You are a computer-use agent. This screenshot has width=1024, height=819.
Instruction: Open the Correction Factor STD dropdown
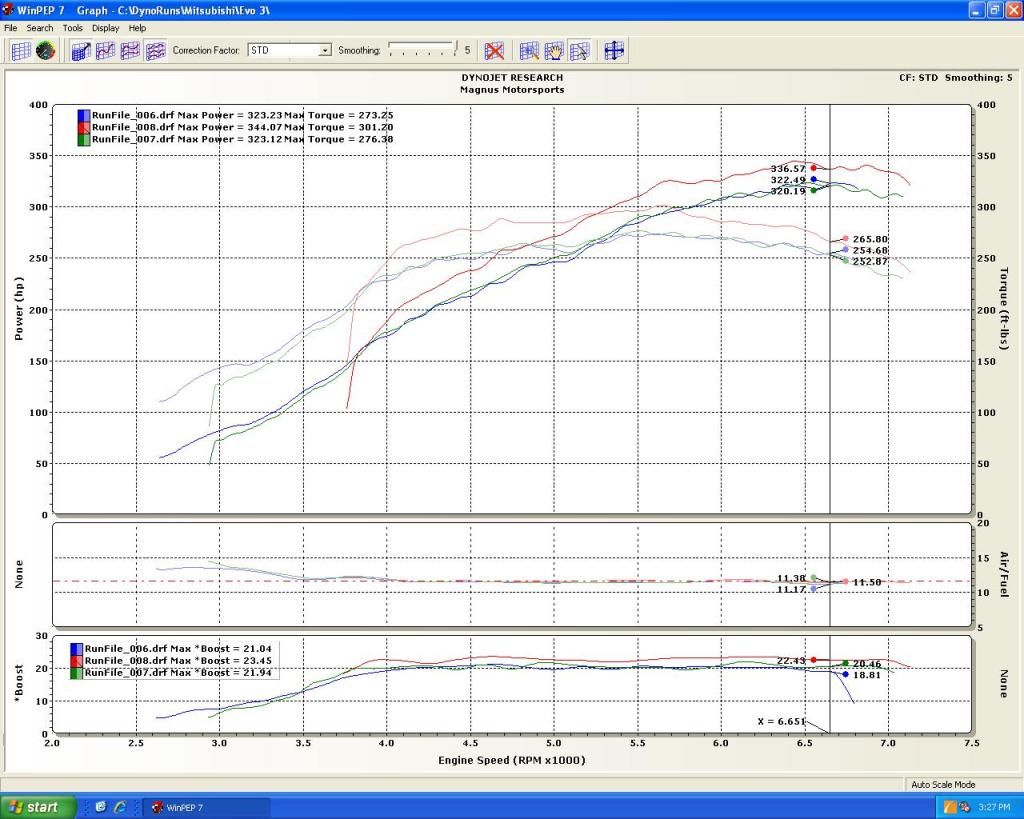(289, 50)
